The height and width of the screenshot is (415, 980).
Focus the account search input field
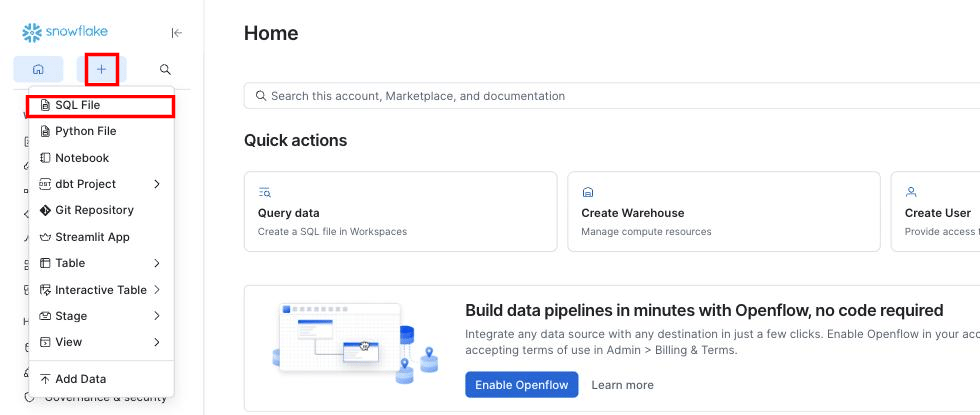[612, 96]
